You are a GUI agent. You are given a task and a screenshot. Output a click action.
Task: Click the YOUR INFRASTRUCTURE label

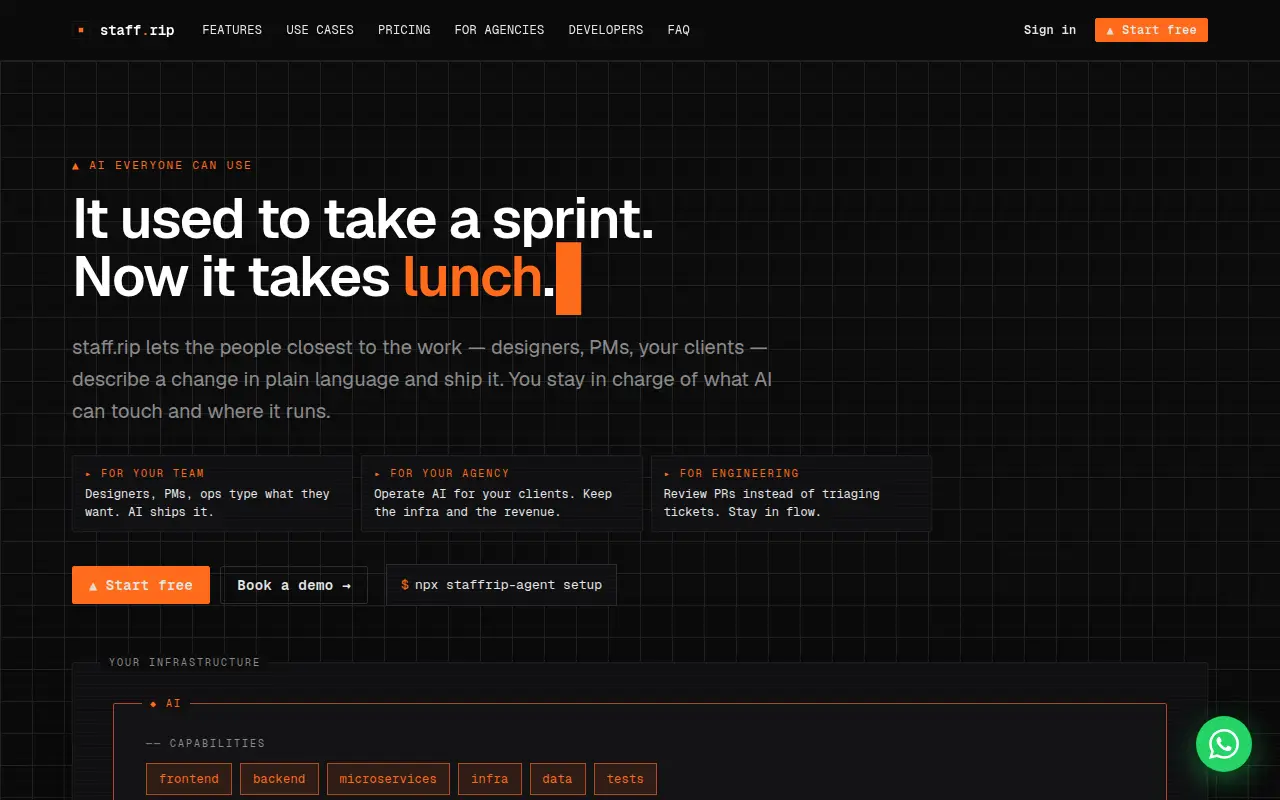pyautogui.click(x=184, y=662)
